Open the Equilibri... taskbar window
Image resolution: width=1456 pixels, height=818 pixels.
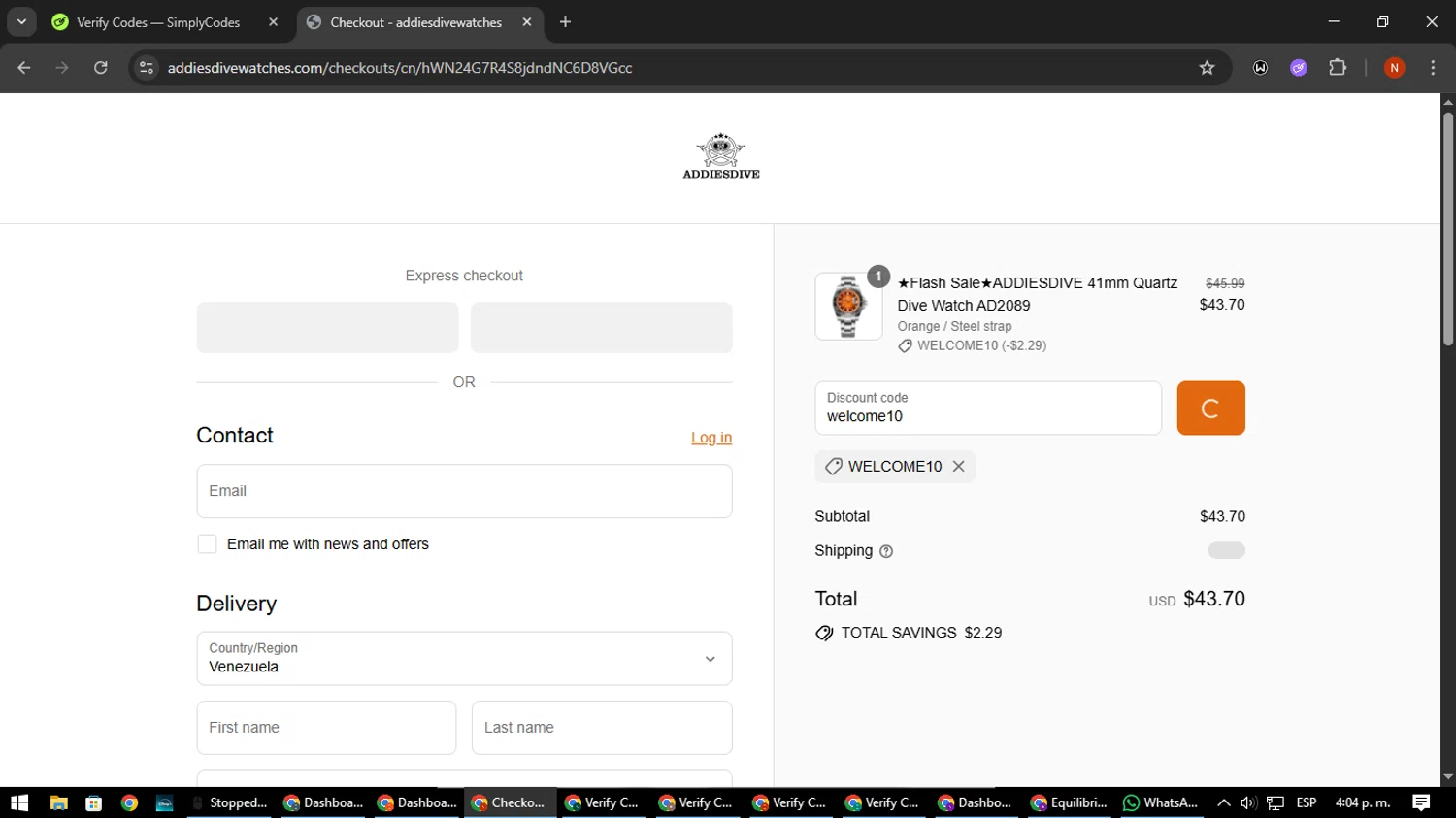[1070, 803]
